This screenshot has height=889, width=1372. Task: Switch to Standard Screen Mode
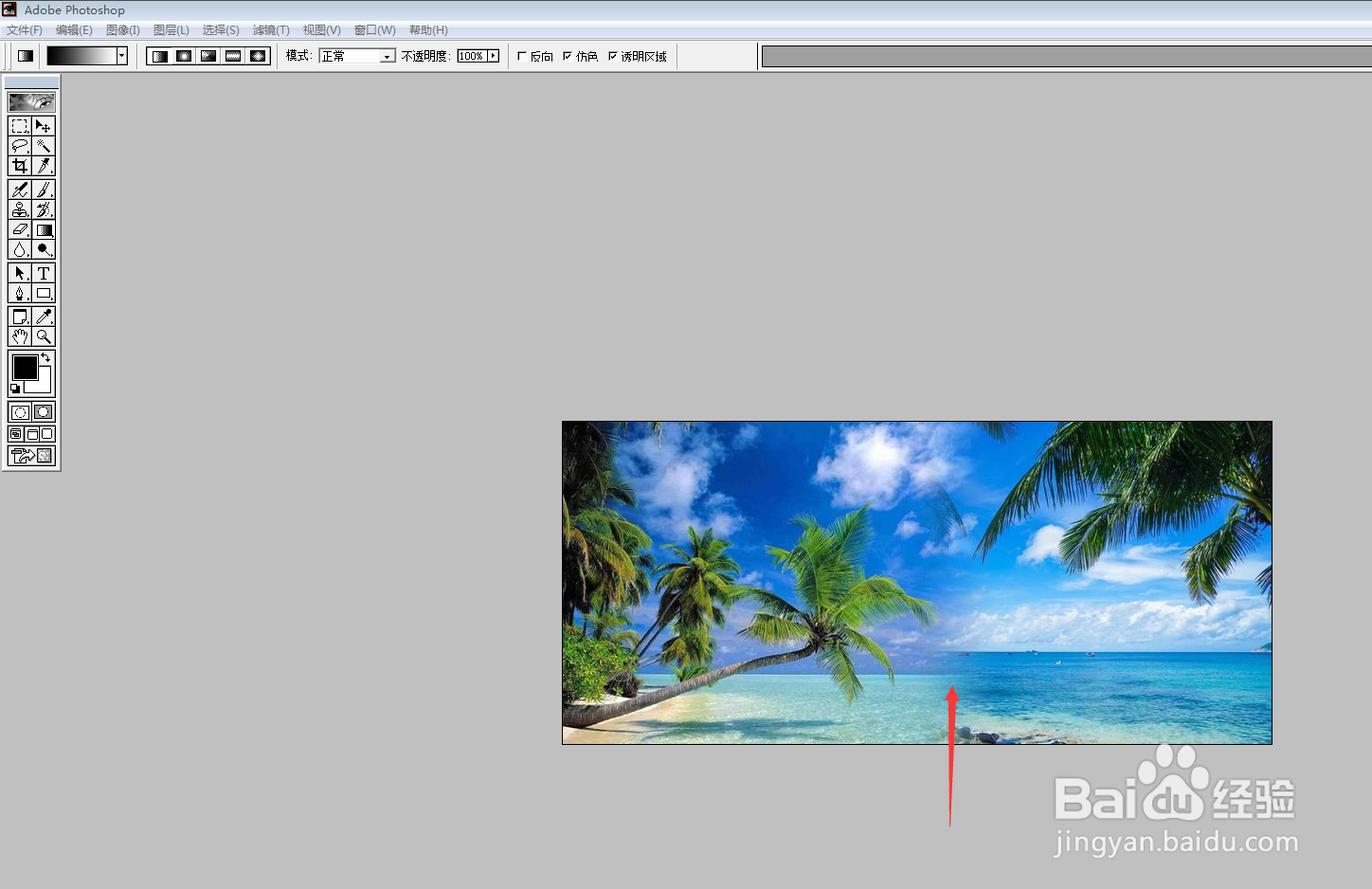(x=16, y=434)
